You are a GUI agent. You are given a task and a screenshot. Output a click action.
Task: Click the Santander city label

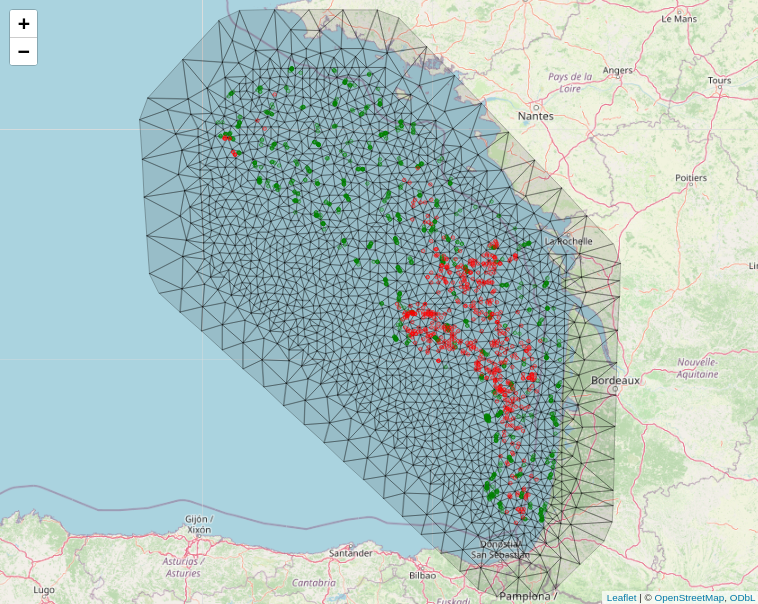pyautogui.click(x=350, y=553)
